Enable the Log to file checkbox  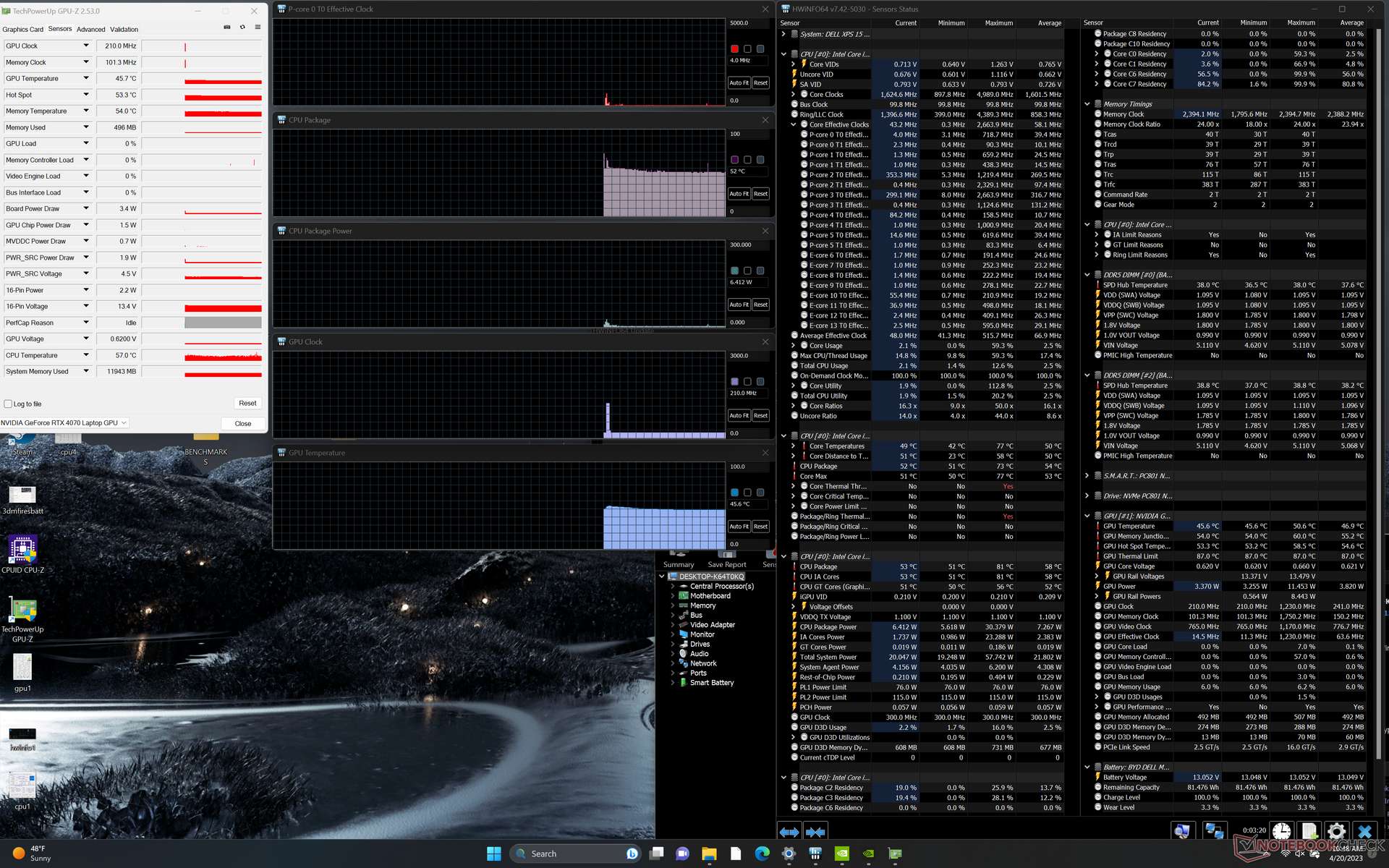point(8,404)
